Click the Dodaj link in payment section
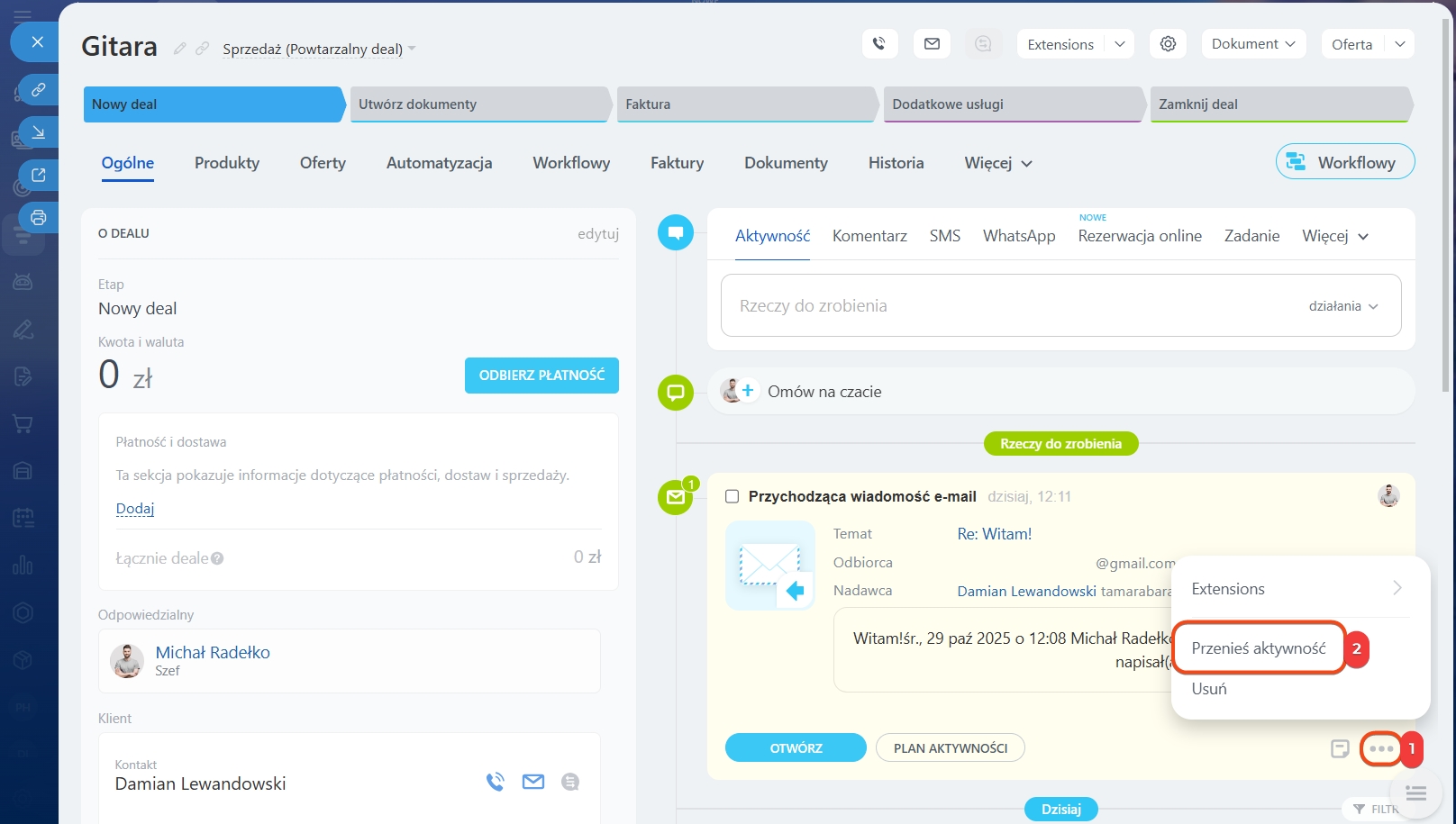 (135, 509)
